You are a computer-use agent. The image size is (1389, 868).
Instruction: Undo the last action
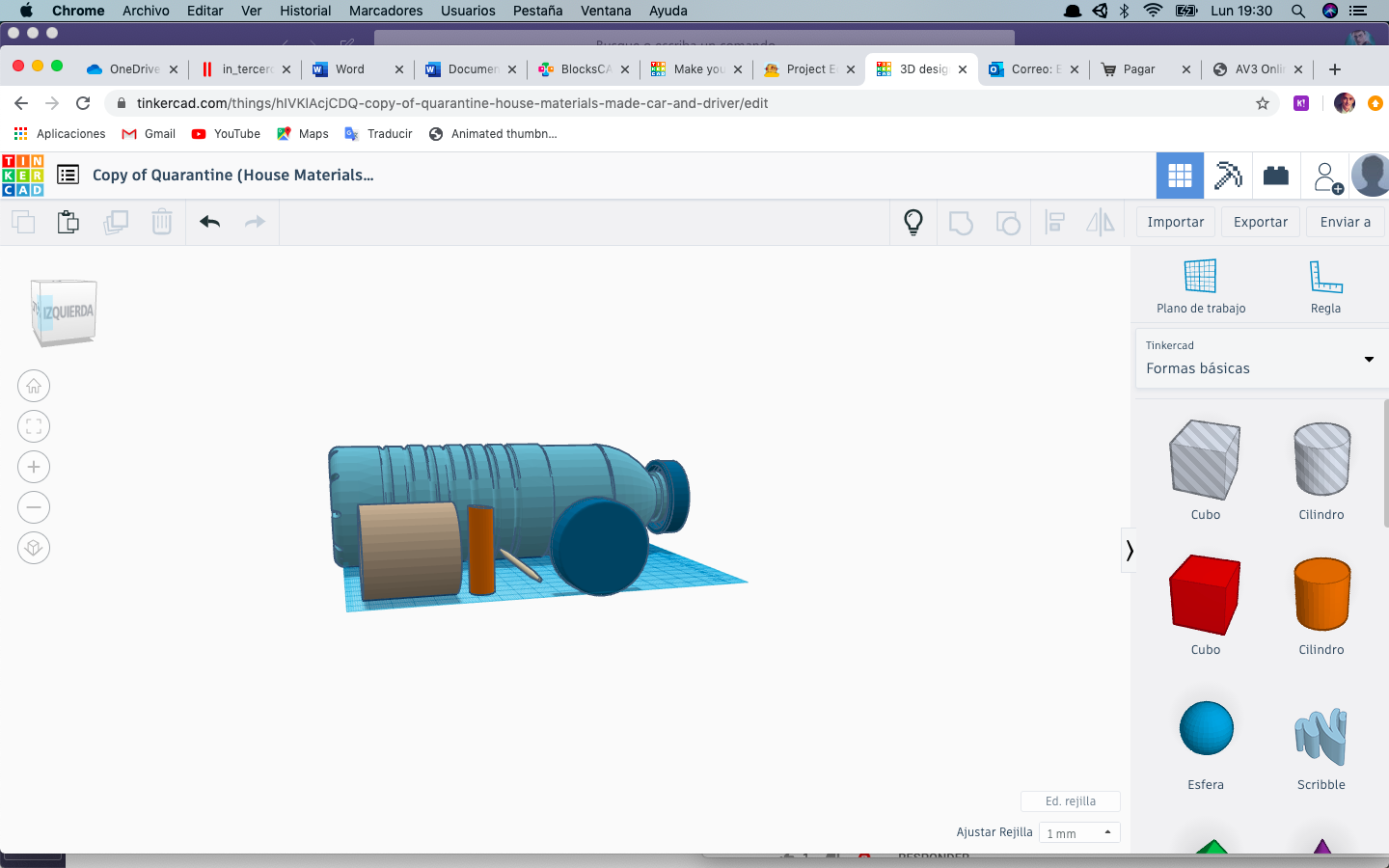(x=209, y=222)
